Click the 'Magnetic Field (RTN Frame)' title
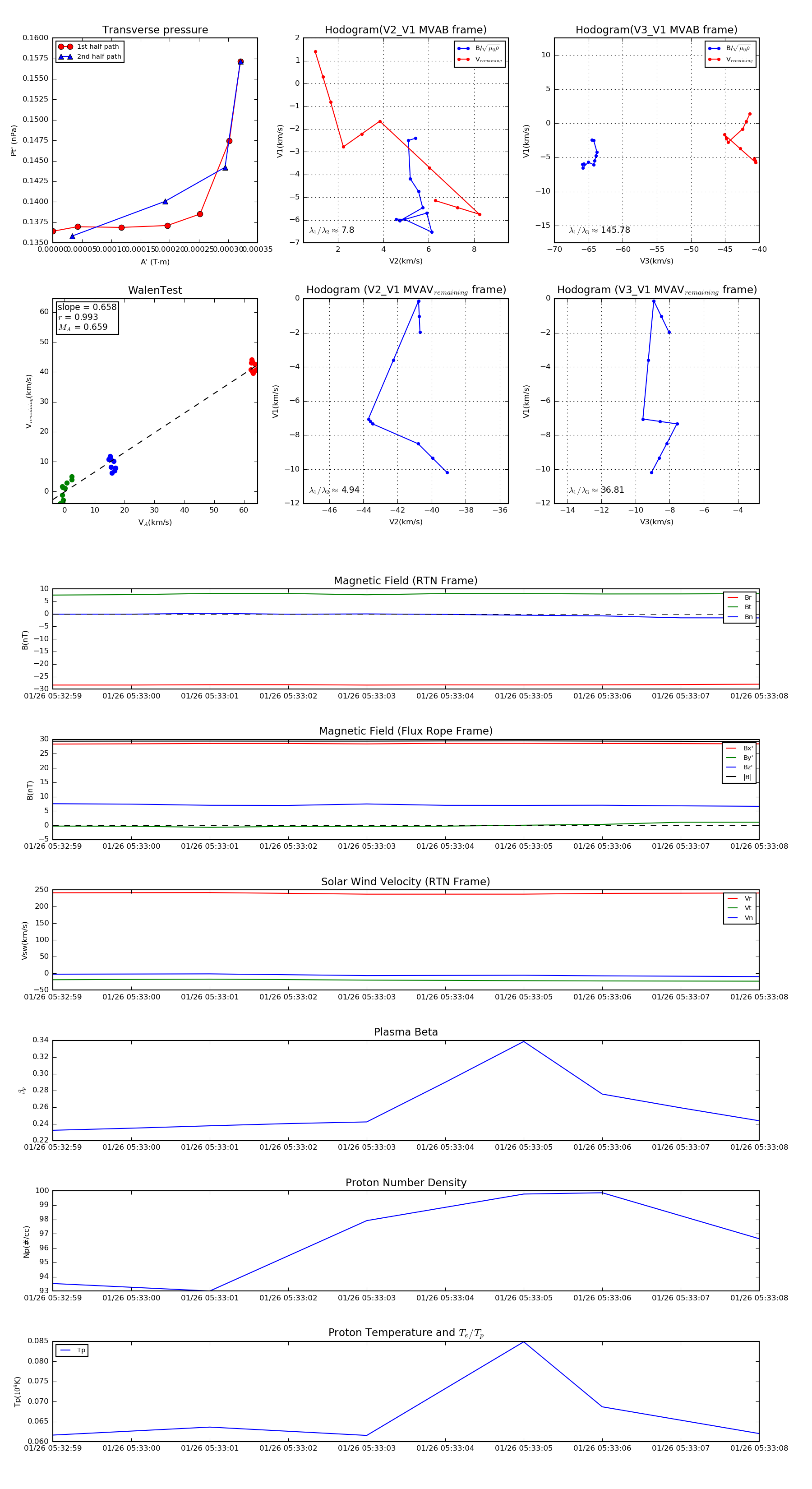812x1489 pixels. pyautogui.click(x=406, y=581)
